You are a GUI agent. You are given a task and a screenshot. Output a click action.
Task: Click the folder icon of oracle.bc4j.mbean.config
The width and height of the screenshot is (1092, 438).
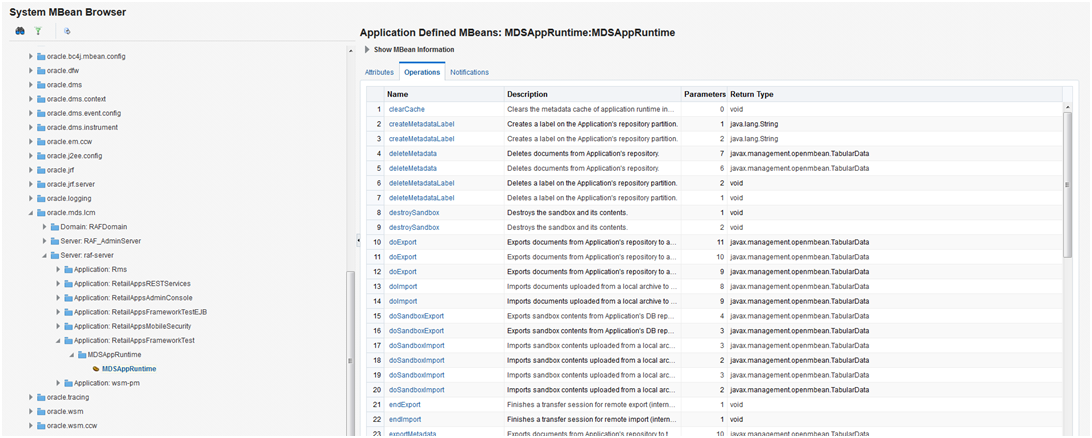(x=41, y=56)
